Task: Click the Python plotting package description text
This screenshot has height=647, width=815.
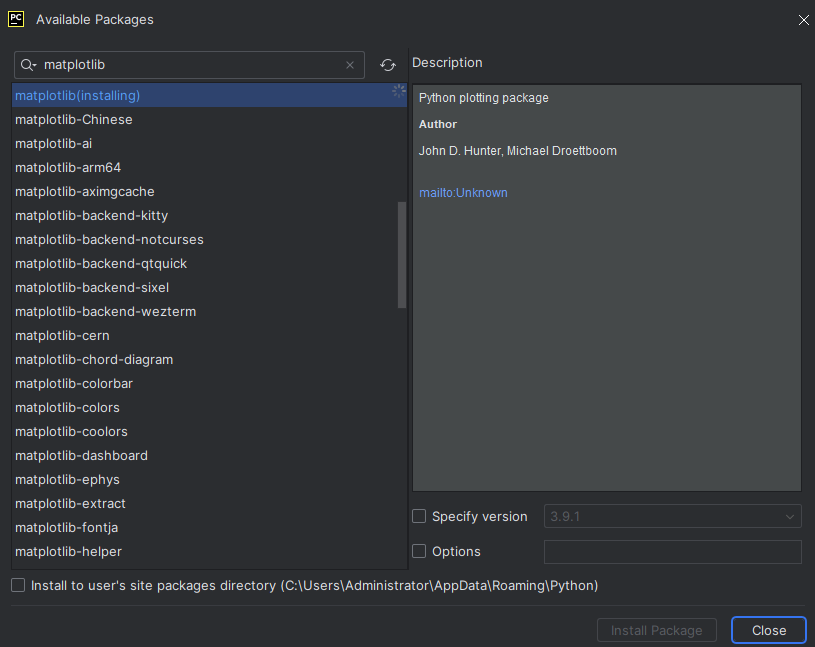Action: 483,98
